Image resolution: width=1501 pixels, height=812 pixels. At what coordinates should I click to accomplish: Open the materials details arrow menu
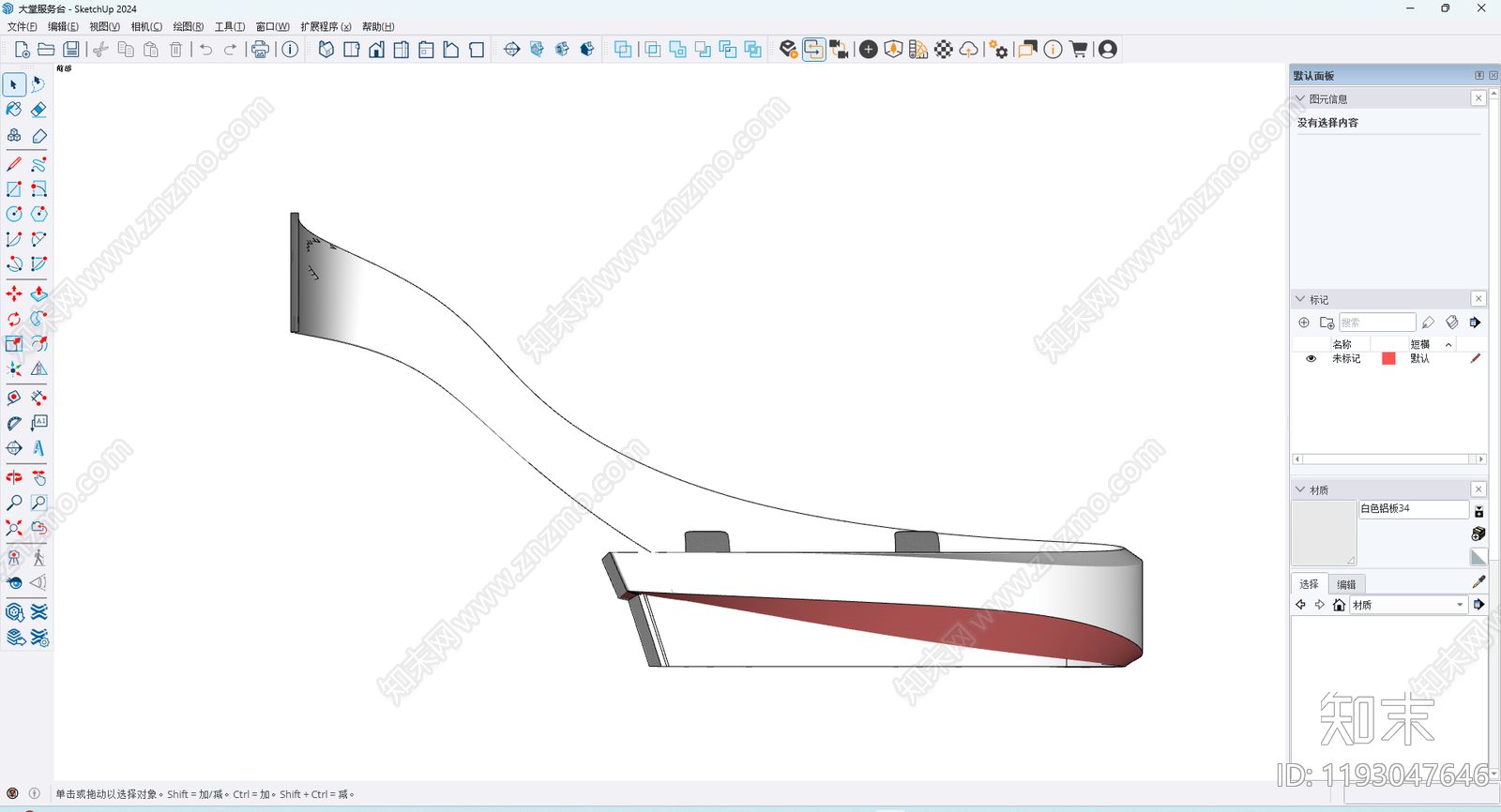pos(1479,605)
